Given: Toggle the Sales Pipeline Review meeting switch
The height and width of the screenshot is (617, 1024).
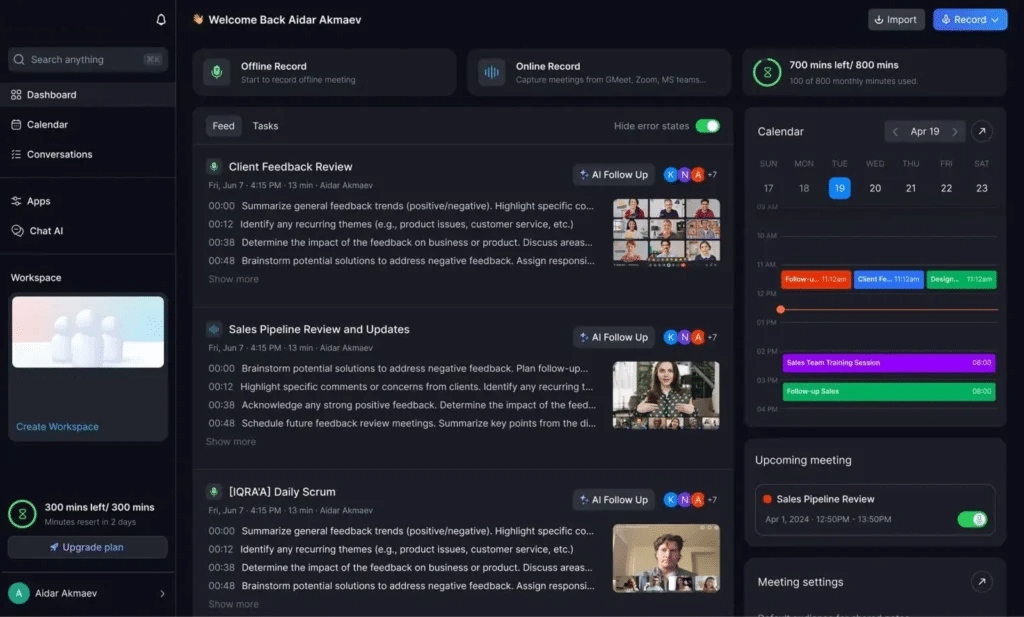Looking at the screenshot, I should tap(972, 519).
